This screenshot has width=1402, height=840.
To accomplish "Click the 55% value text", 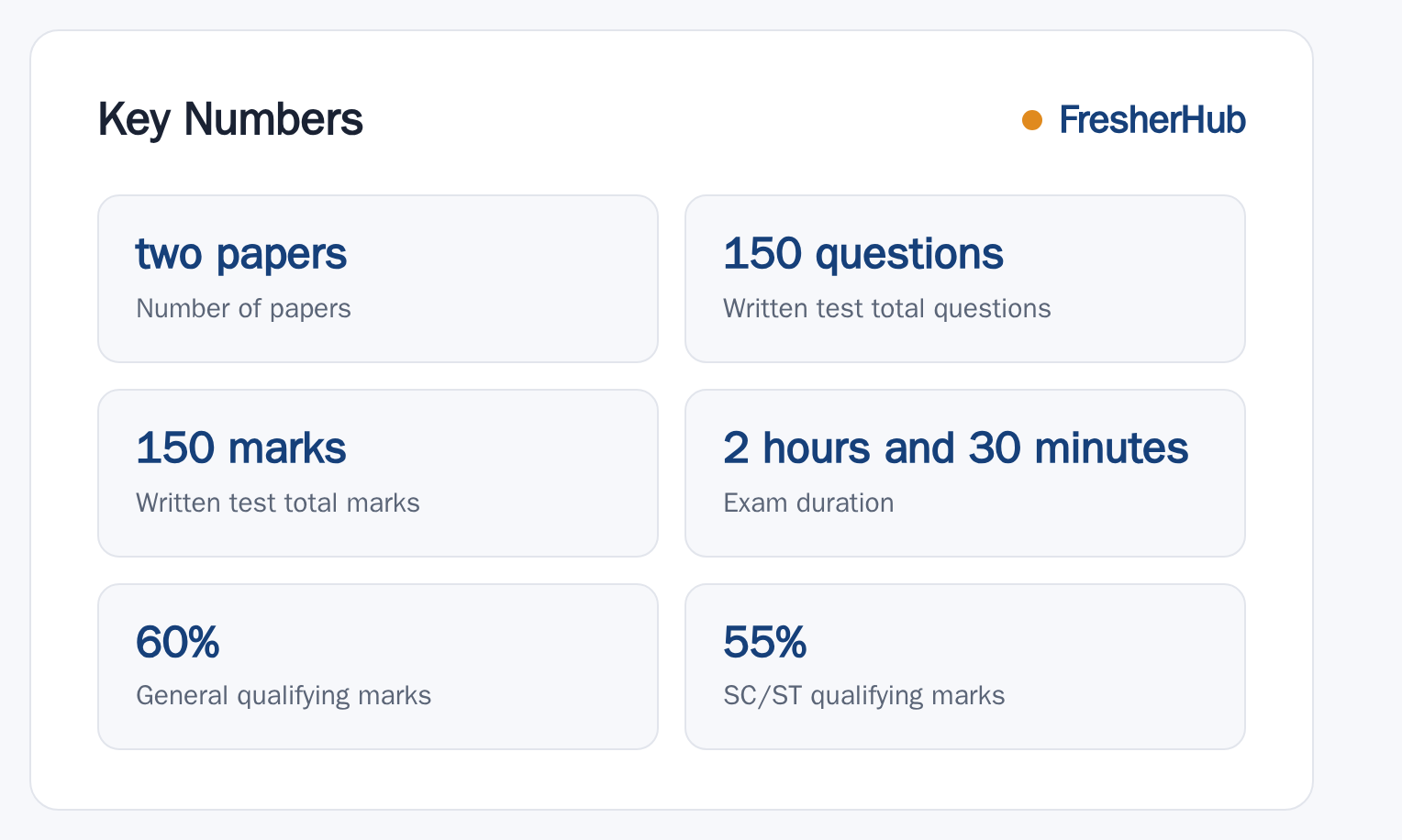I will click(765, 642).
